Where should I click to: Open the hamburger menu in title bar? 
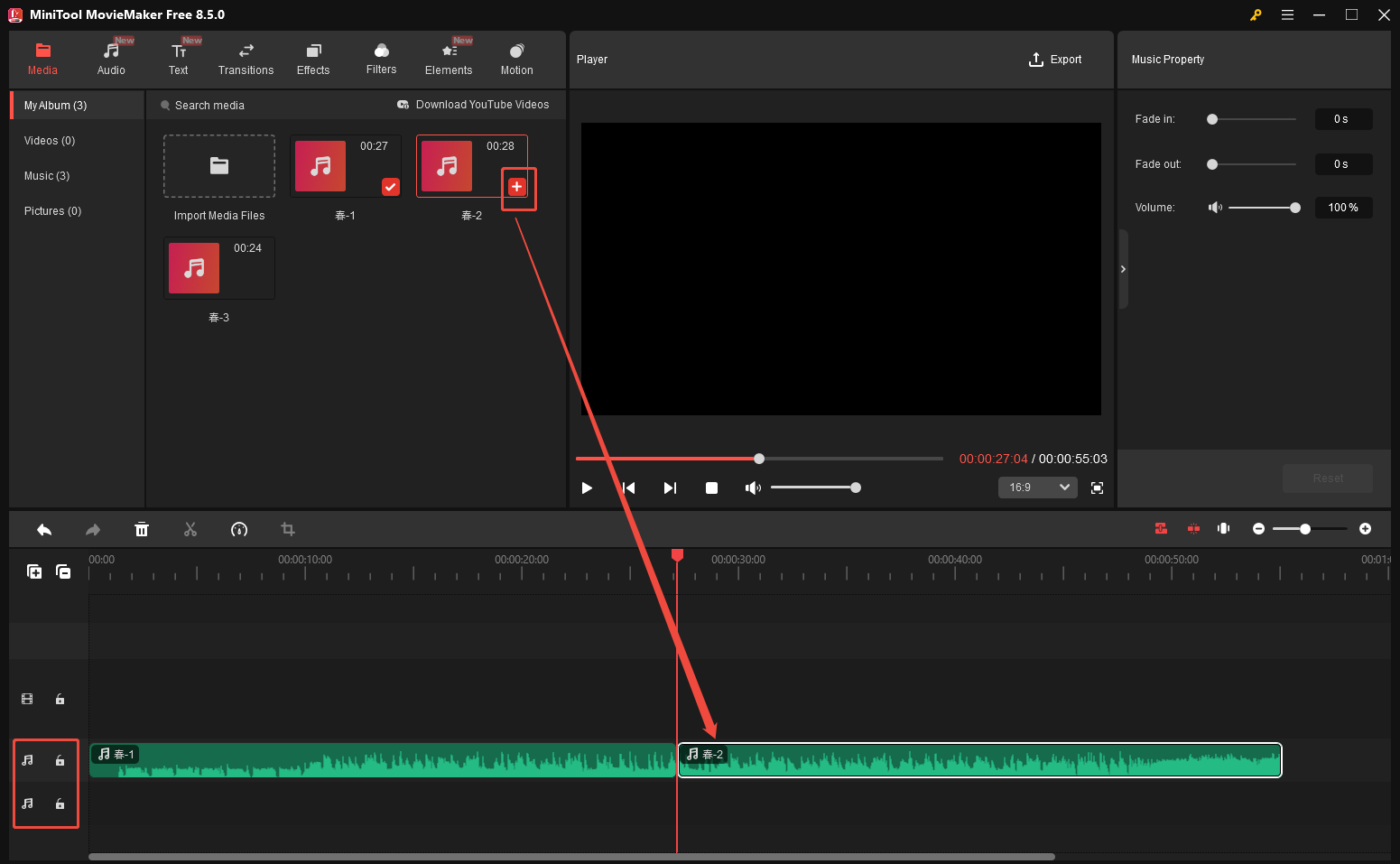point(1287,14)
